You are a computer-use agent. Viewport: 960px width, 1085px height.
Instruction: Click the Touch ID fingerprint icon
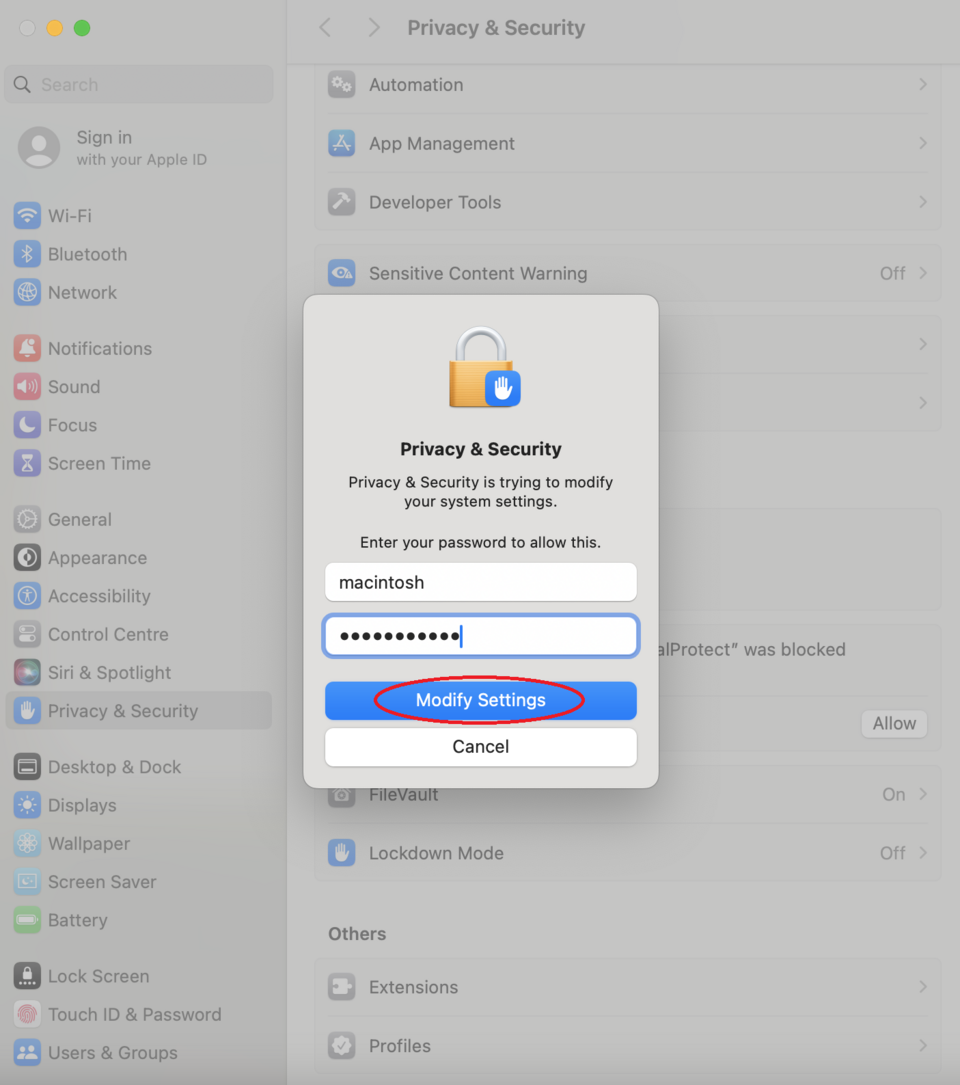point(27,1014)
